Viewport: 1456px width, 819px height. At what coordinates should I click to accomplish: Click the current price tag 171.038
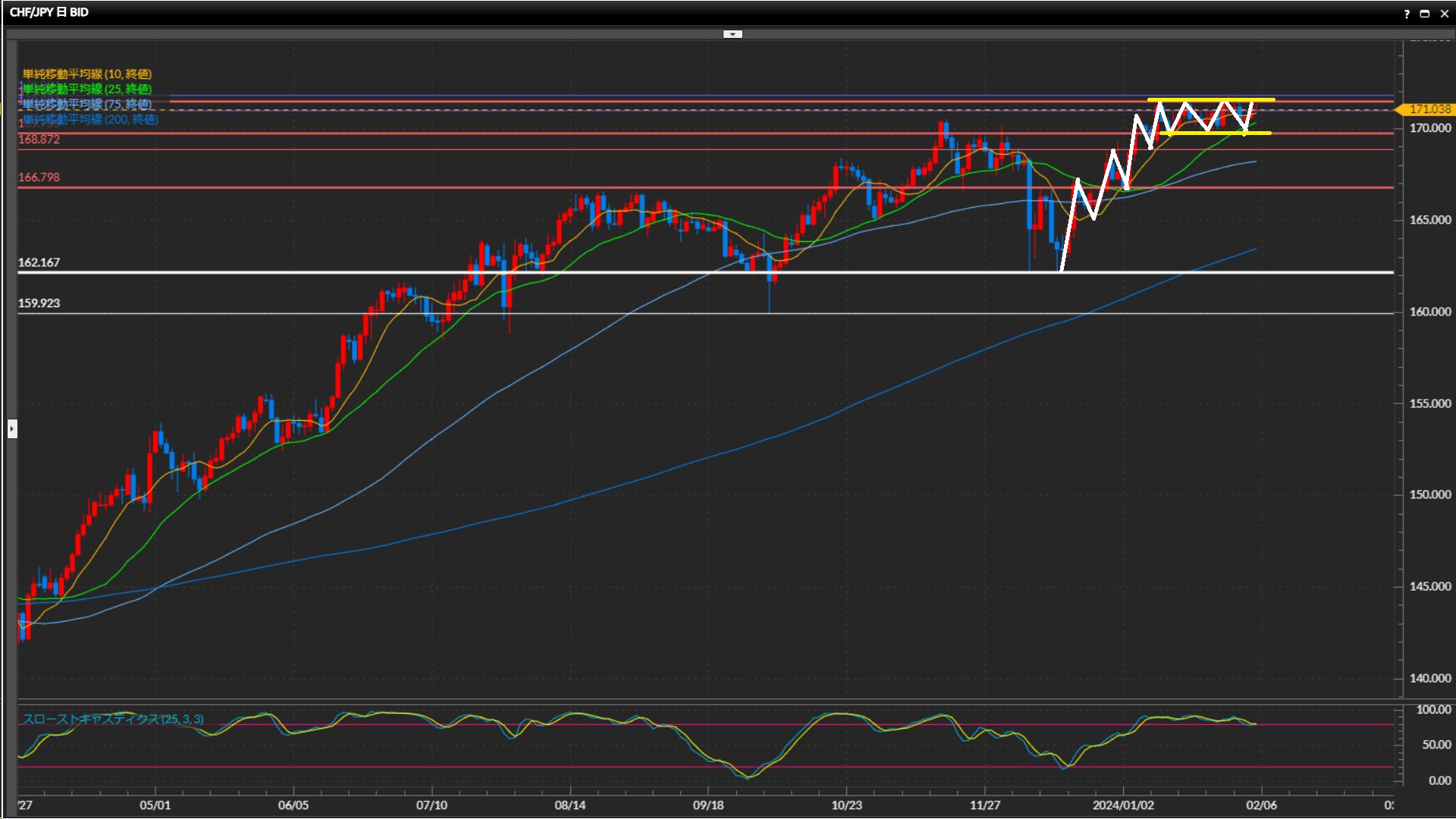(1429, 109)
